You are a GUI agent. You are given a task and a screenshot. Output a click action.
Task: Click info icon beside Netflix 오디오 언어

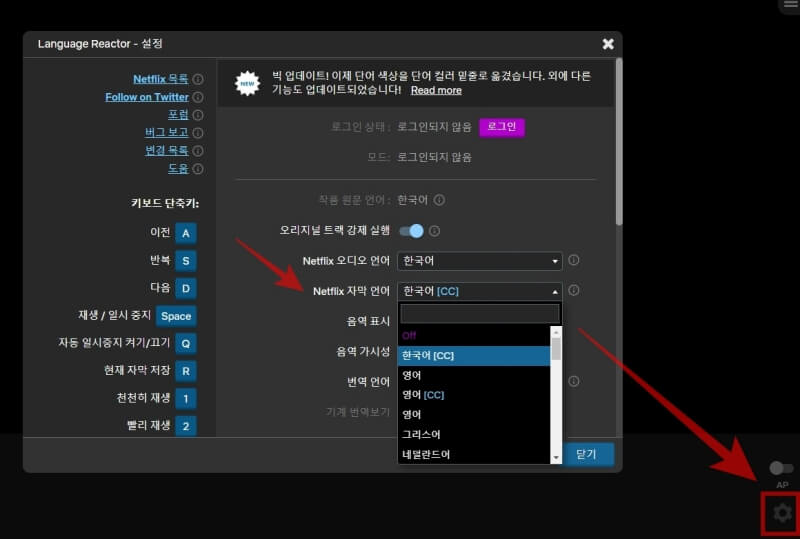point(573,260)
